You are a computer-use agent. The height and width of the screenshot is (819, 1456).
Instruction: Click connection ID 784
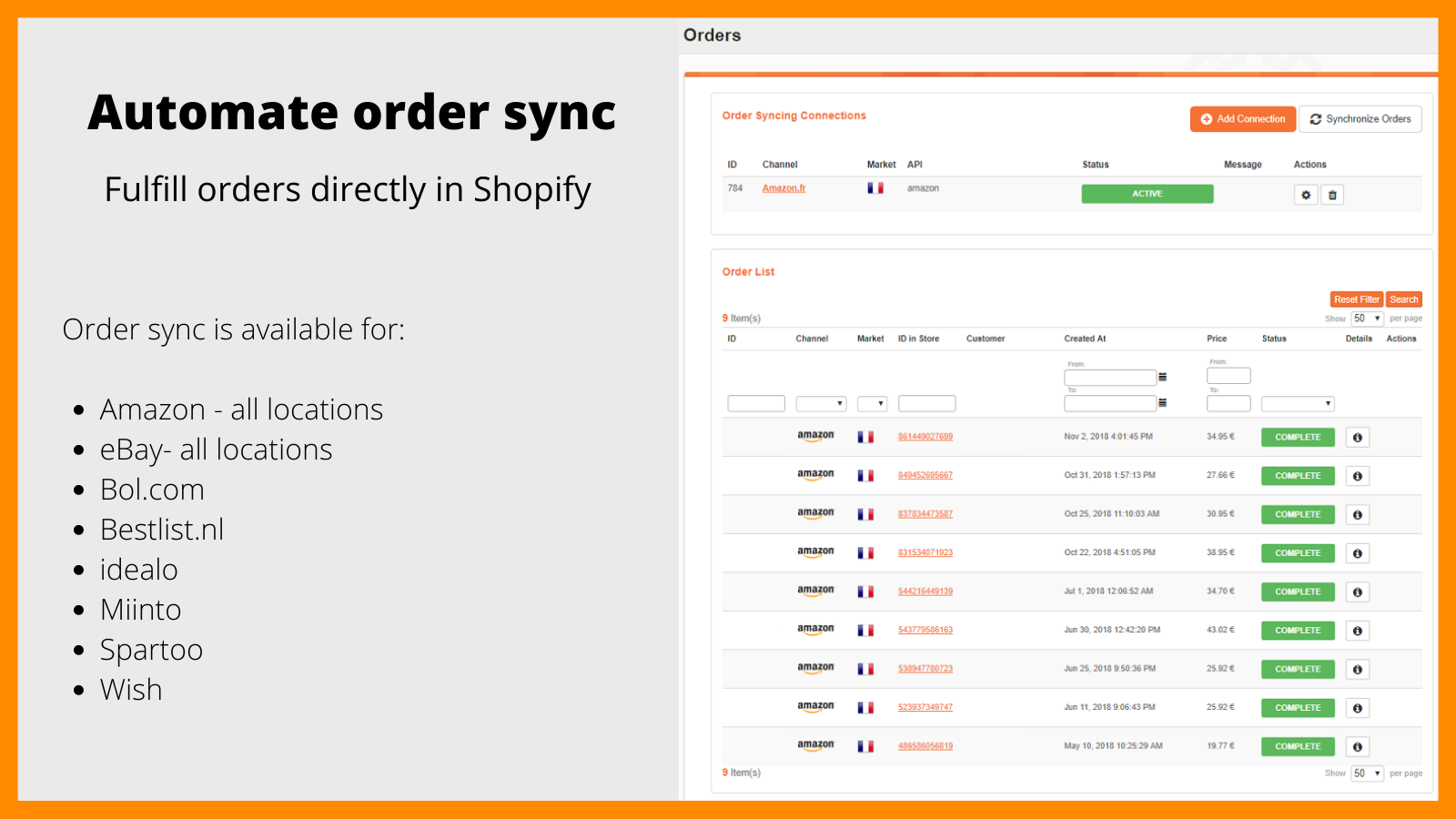point(735,188)
